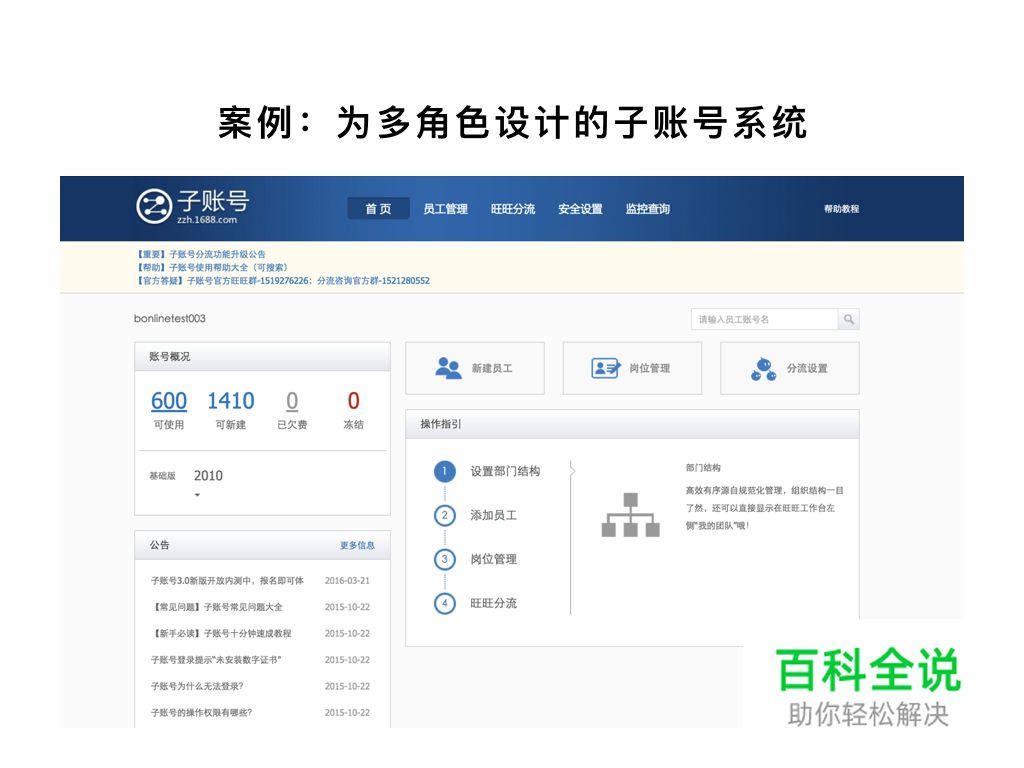1024x768 pixels.
Task: Click the 600 可使用 account count
Action: tap(169, 401)
